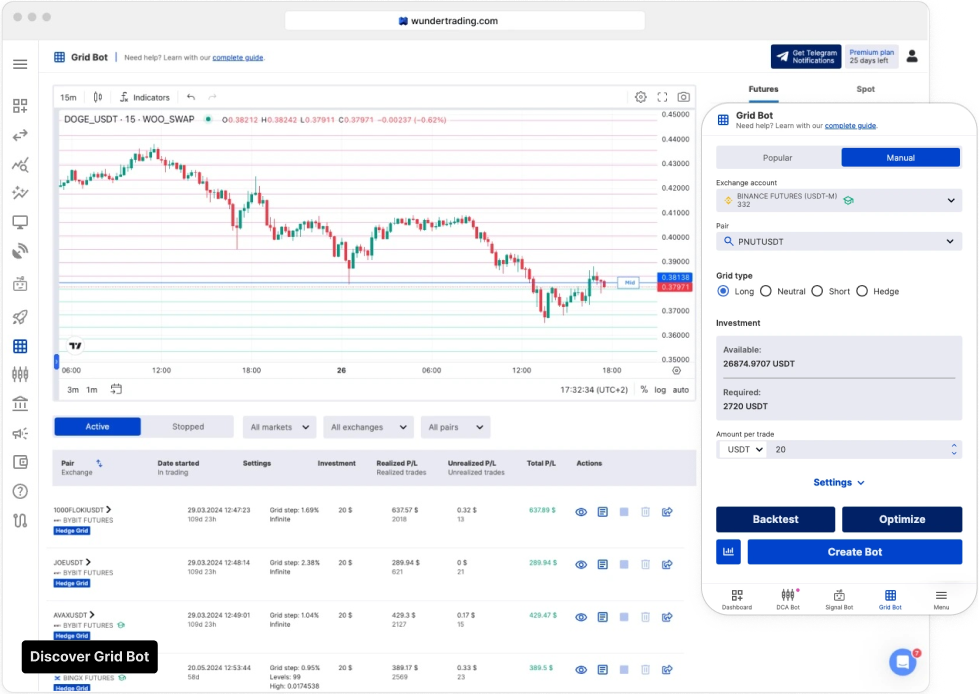The image size is (979, 694).
Task: Switch to the Futures tab
Action: point(763,89)
